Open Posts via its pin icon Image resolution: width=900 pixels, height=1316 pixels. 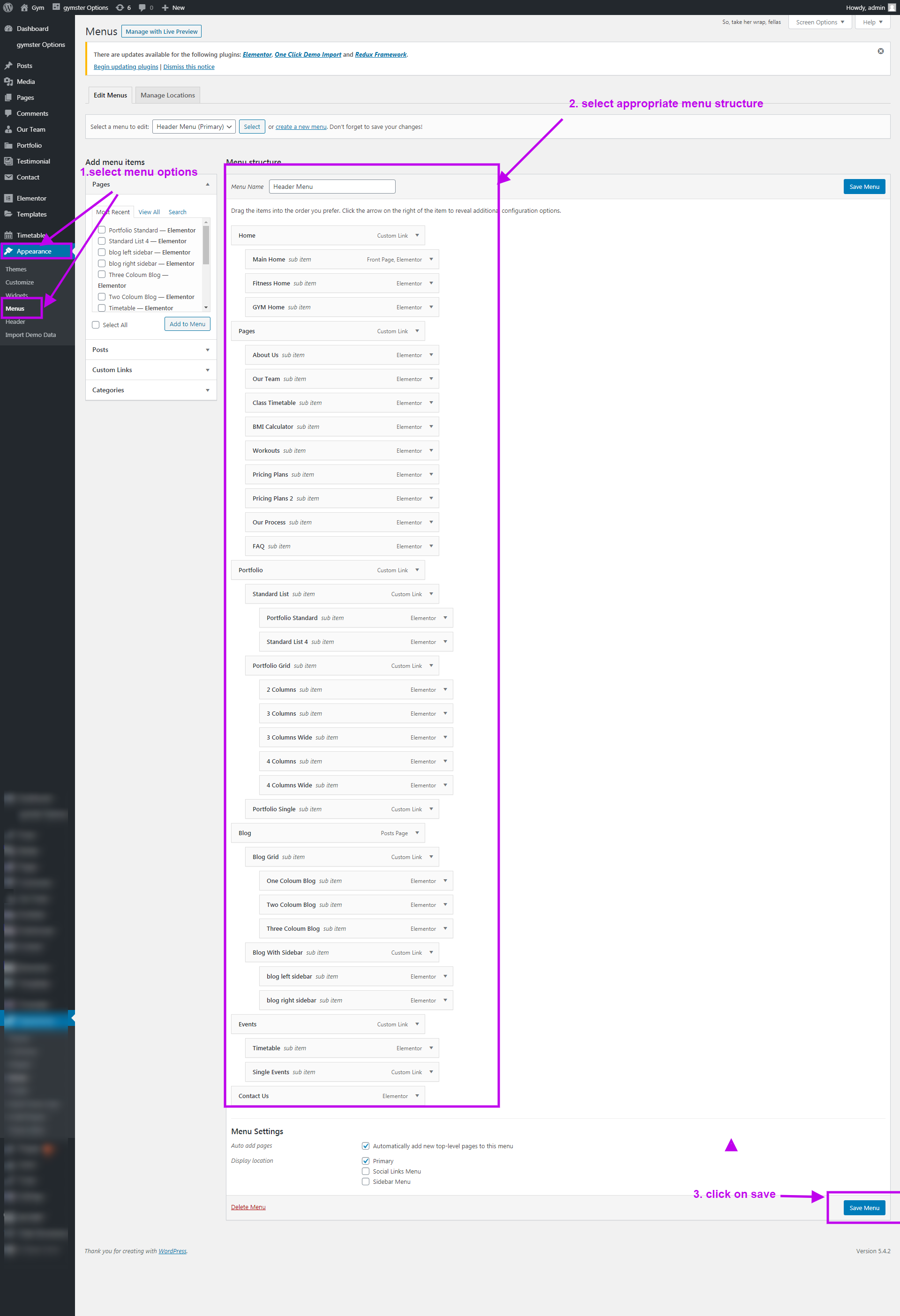click(x=8, y=66)
